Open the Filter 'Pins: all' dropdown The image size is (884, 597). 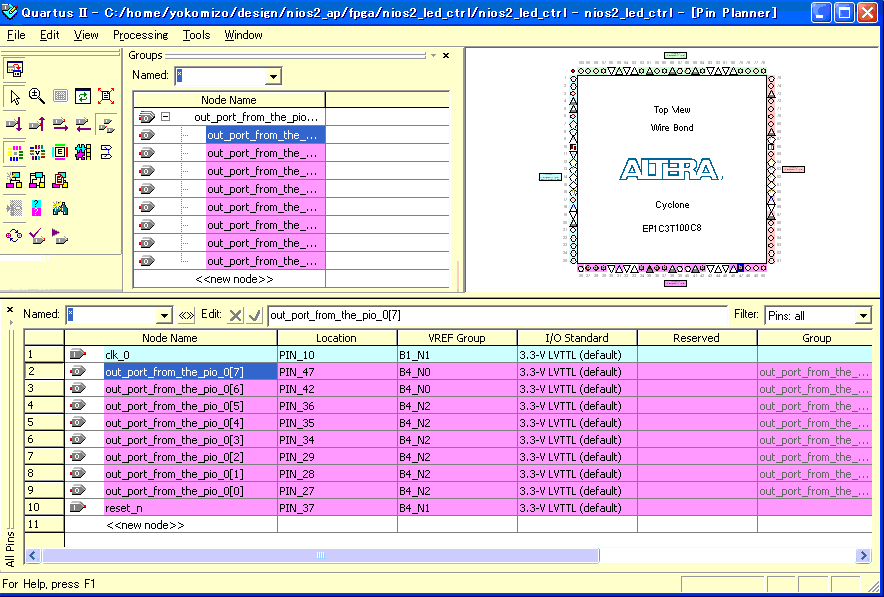tap(863, 316)
